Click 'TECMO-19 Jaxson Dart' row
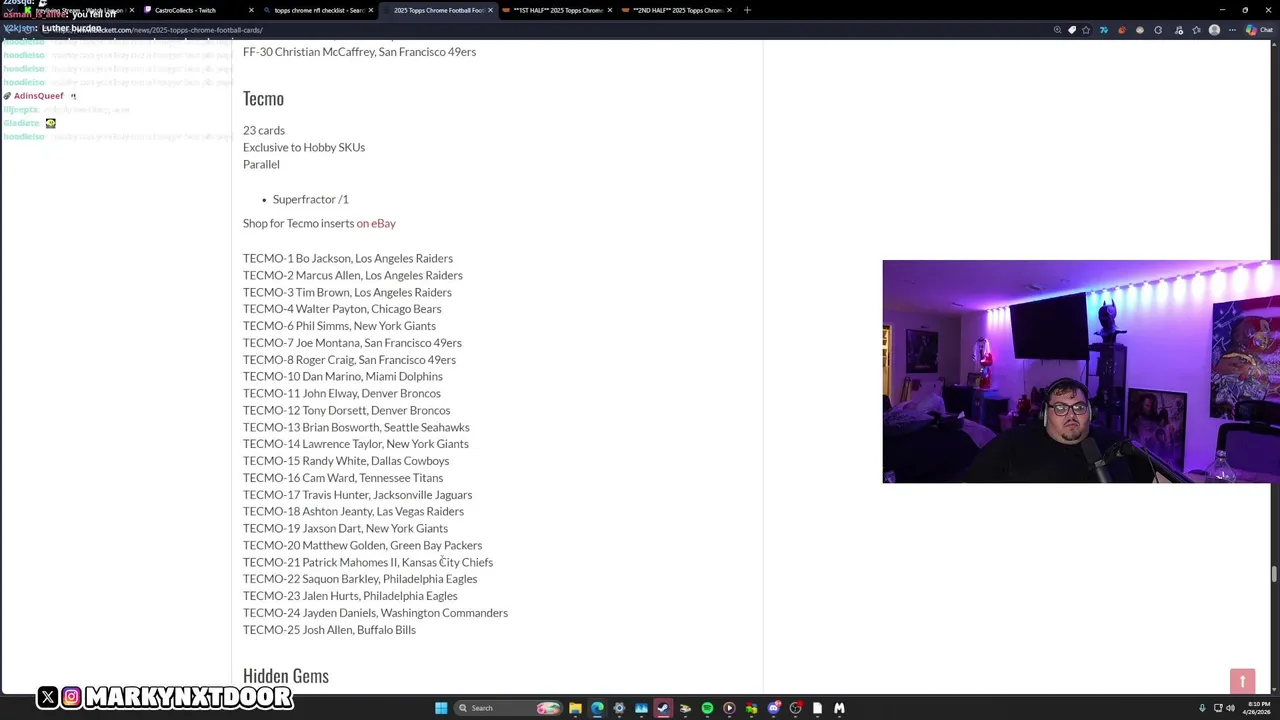Image resolution: width=1280 pixels, height=720 pixels. click(345, 528)
